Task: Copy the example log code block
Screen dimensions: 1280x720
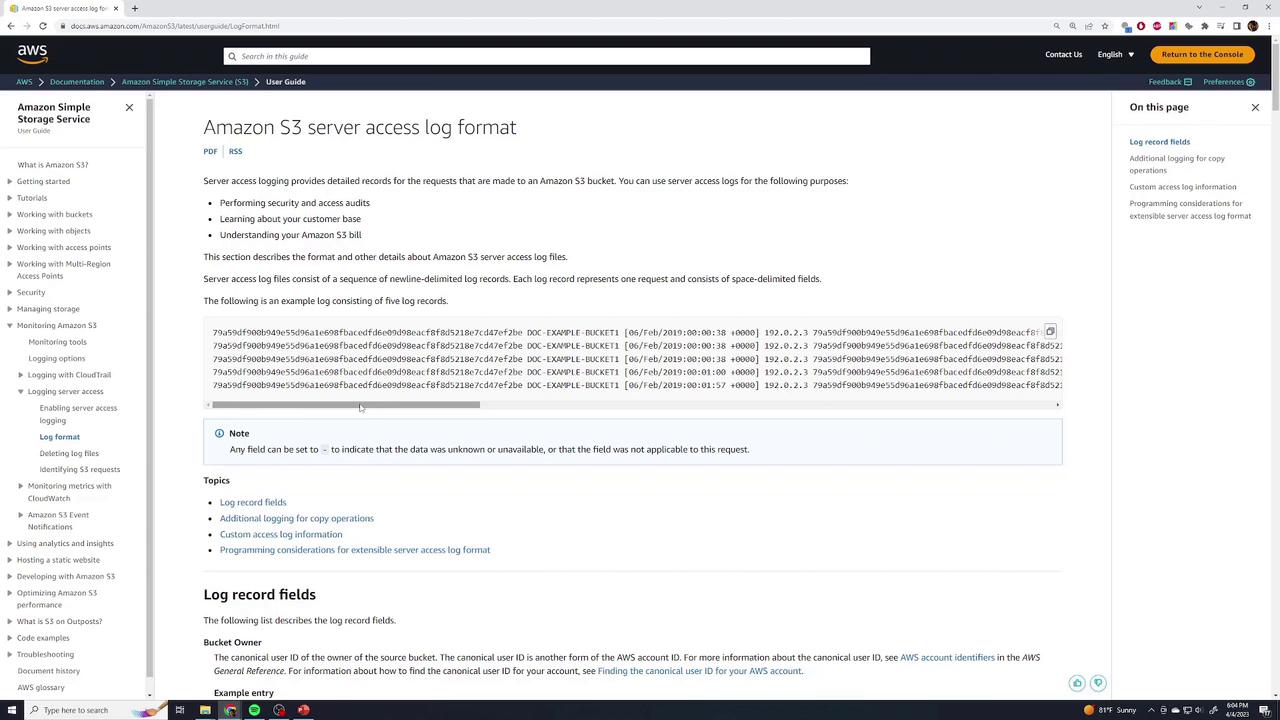Action: click(1050, 331)
